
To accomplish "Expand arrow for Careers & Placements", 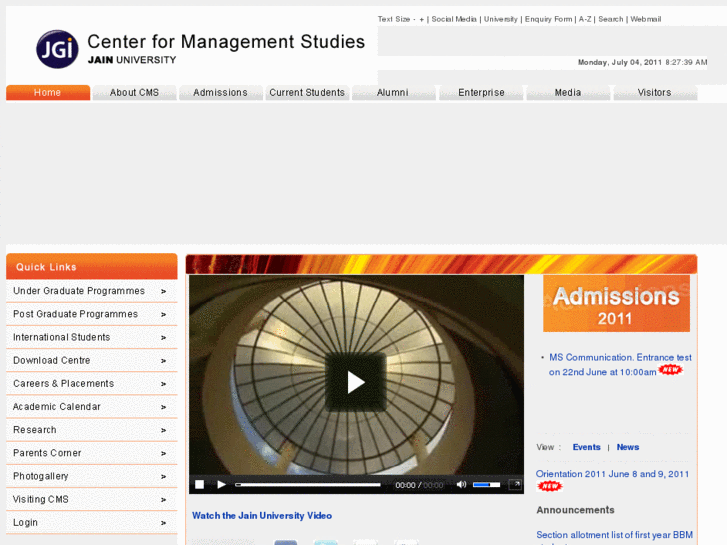I will 163,384.
